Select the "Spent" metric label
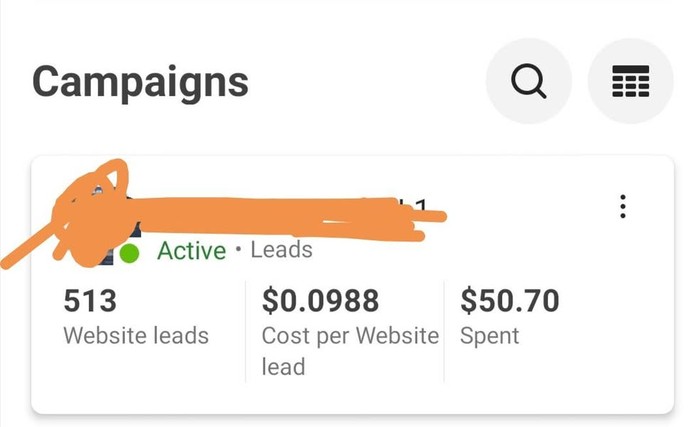The image size is (698, 427). point(490,335)
